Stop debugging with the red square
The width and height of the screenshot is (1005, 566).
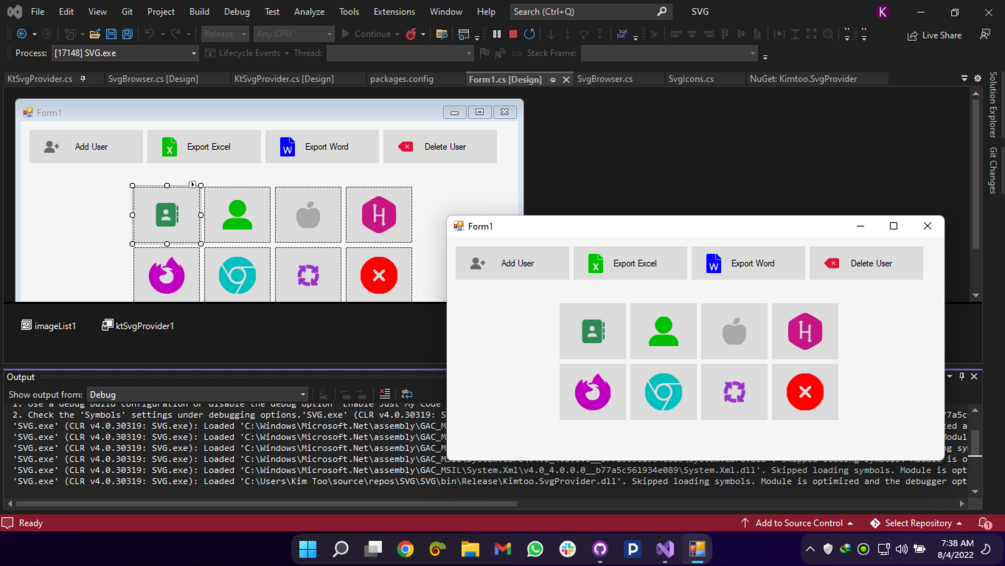tap(513, 34)
